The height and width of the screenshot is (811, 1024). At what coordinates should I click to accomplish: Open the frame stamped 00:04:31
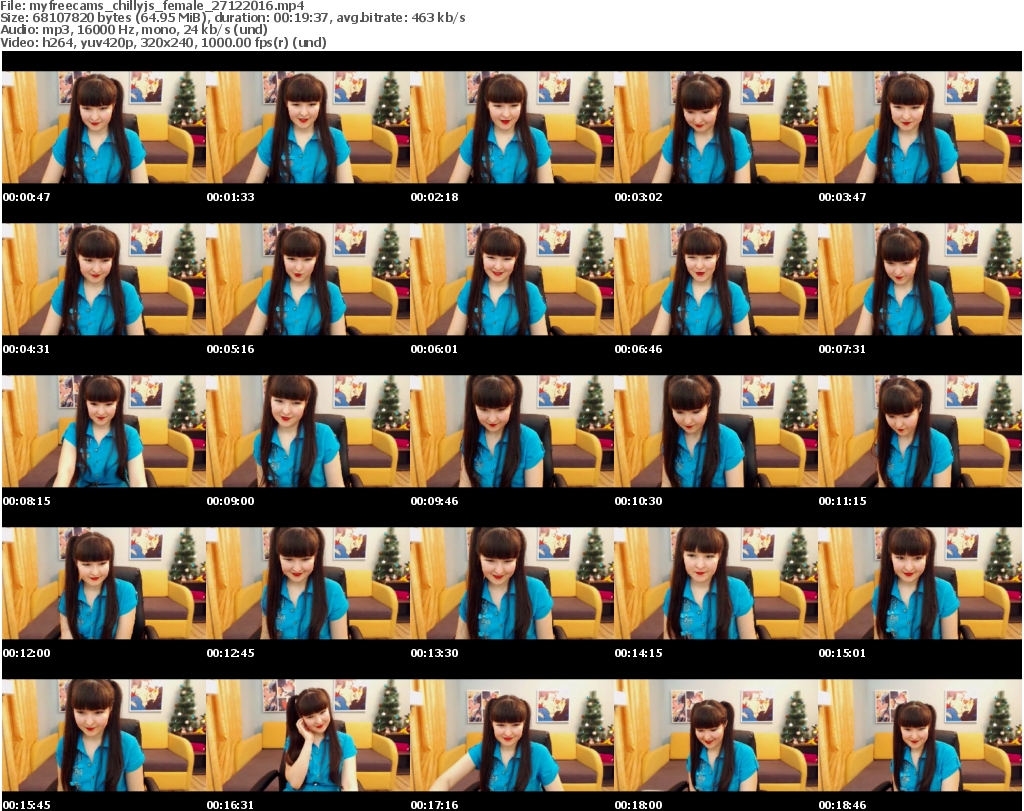click(104, 279)
